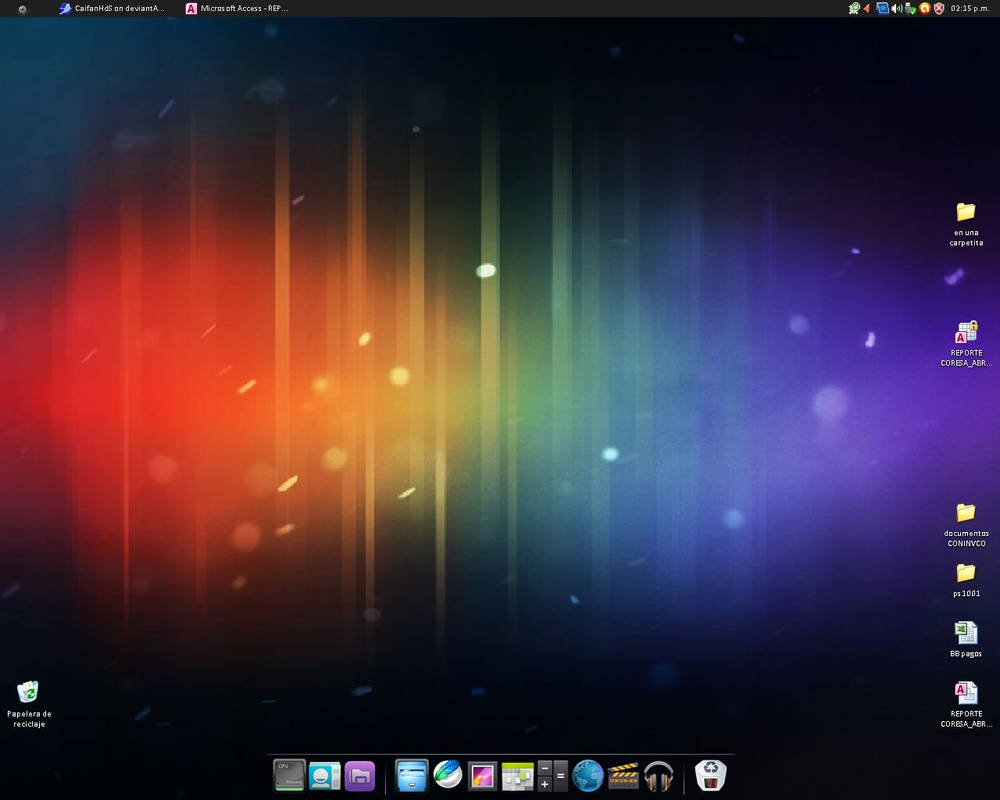Open the video editor clapperboard dock icon
Image resolution: width=1000 pixels, height=800 pixels.
622,775
